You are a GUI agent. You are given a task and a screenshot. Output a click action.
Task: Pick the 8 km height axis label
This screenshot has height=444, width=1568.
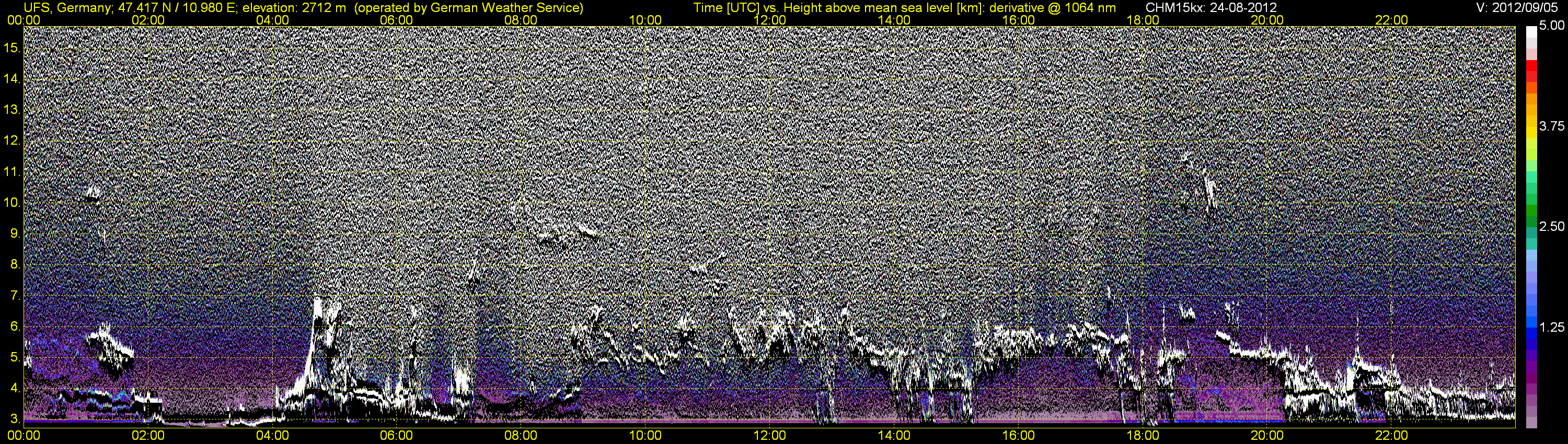tap(15, 265)
